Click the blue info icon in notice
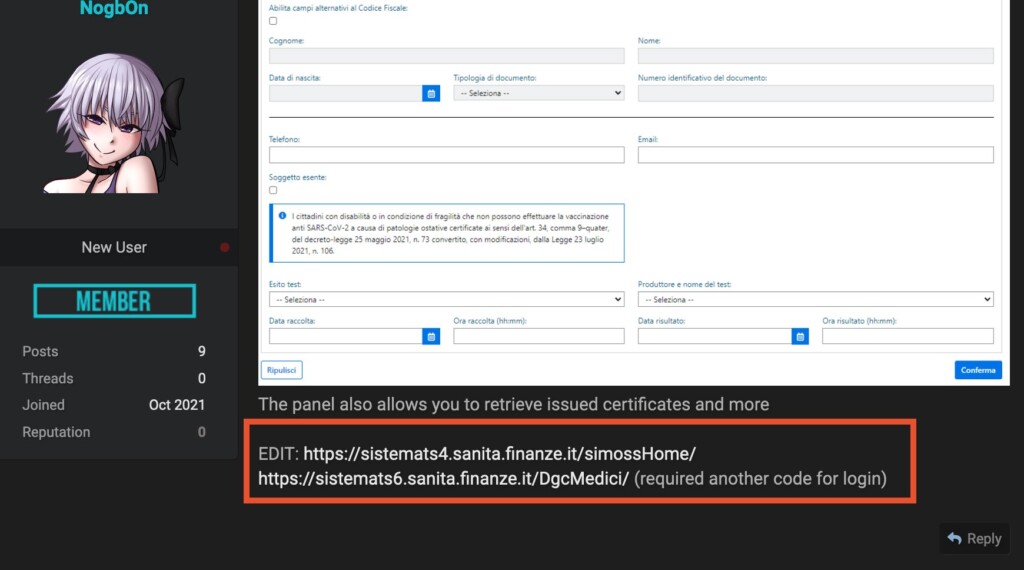Screen dimensions: 1024x570 [x=283, y=216]
